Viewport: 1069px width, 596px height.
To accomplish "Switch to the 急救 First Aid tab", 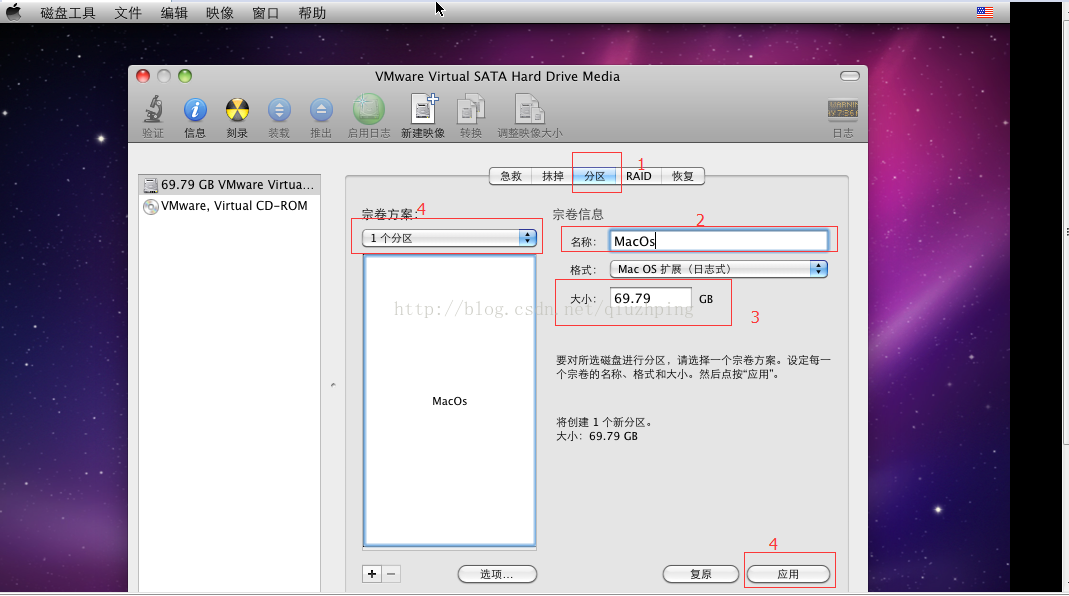I will (x=511, y=176).
